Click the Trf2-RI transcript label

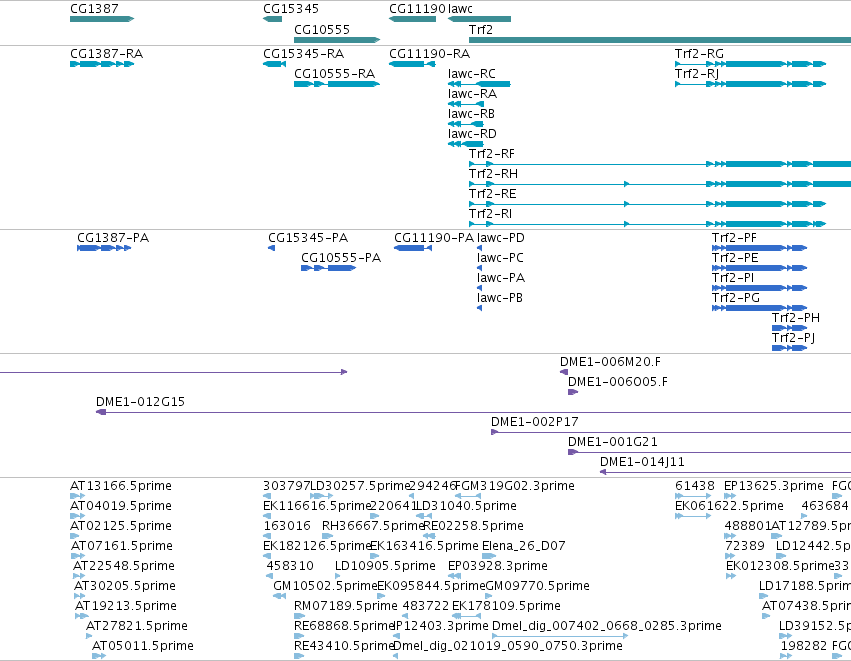(490, 214)
